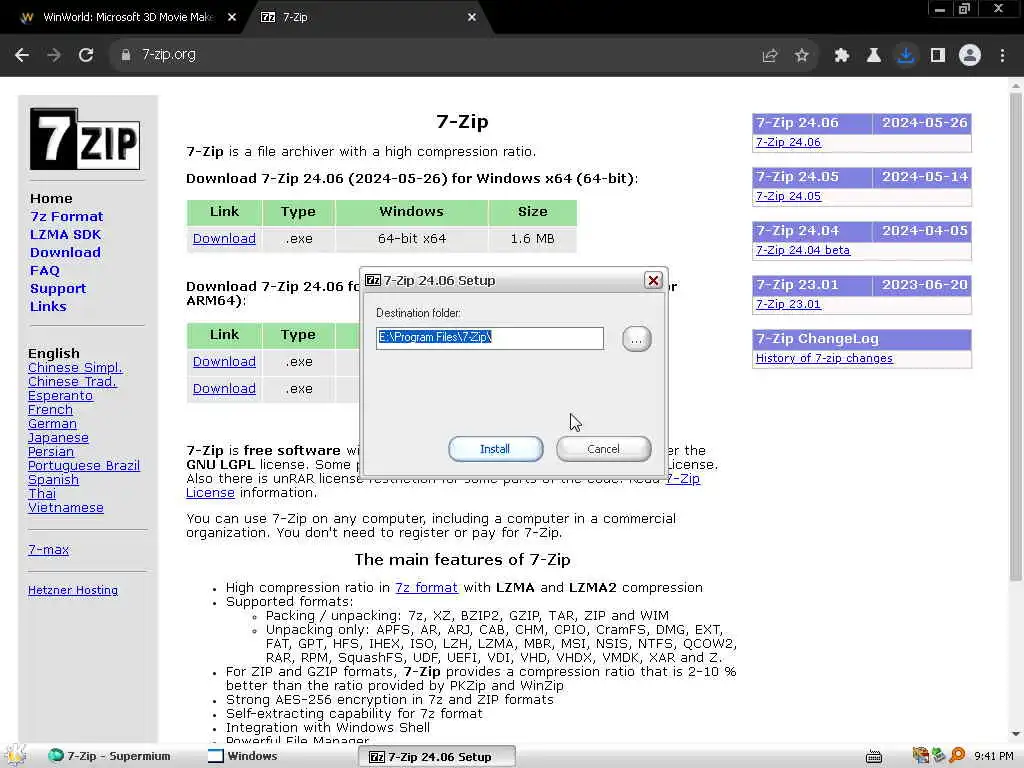
Task: Open 7-Zip 24.04 beta link
Action: 803,250
